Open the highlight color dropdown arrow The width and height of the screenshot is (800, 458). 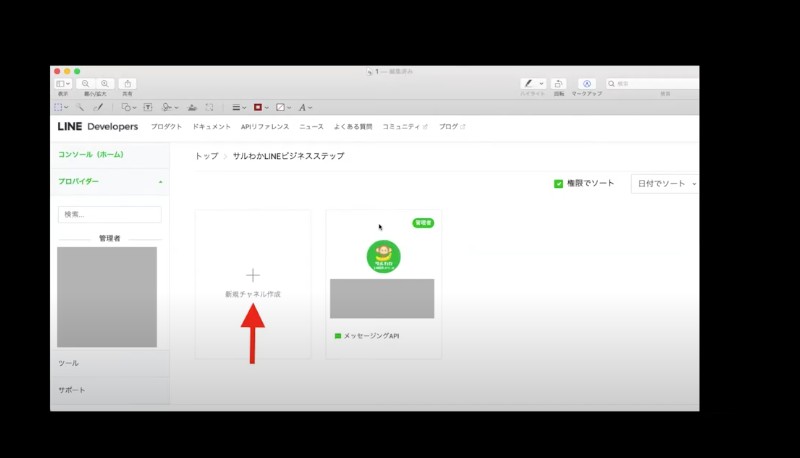[541, 84]
